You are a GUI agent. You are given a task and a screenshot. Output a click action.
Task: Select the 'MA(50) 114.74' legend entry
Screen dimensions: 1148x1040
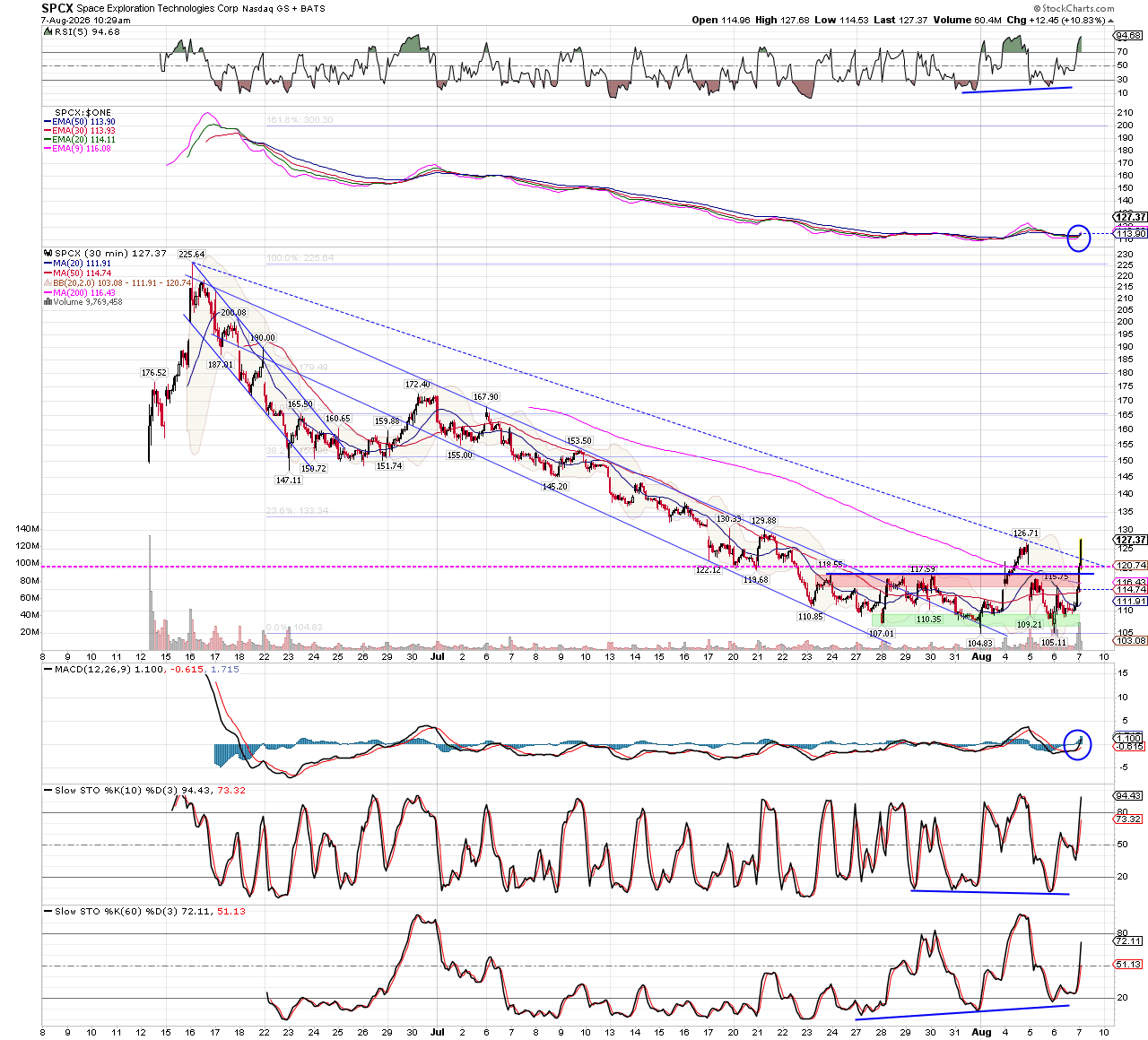78,273
